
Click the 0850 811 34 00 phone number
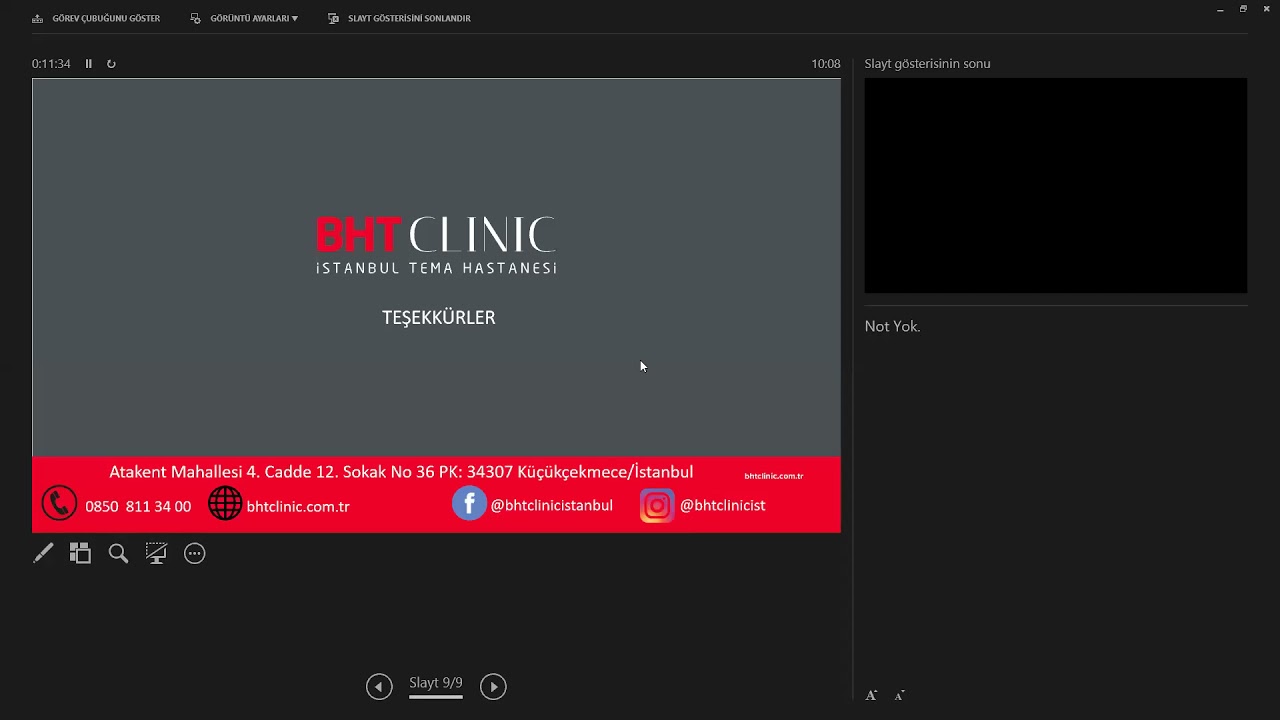[x=138, y=507]
